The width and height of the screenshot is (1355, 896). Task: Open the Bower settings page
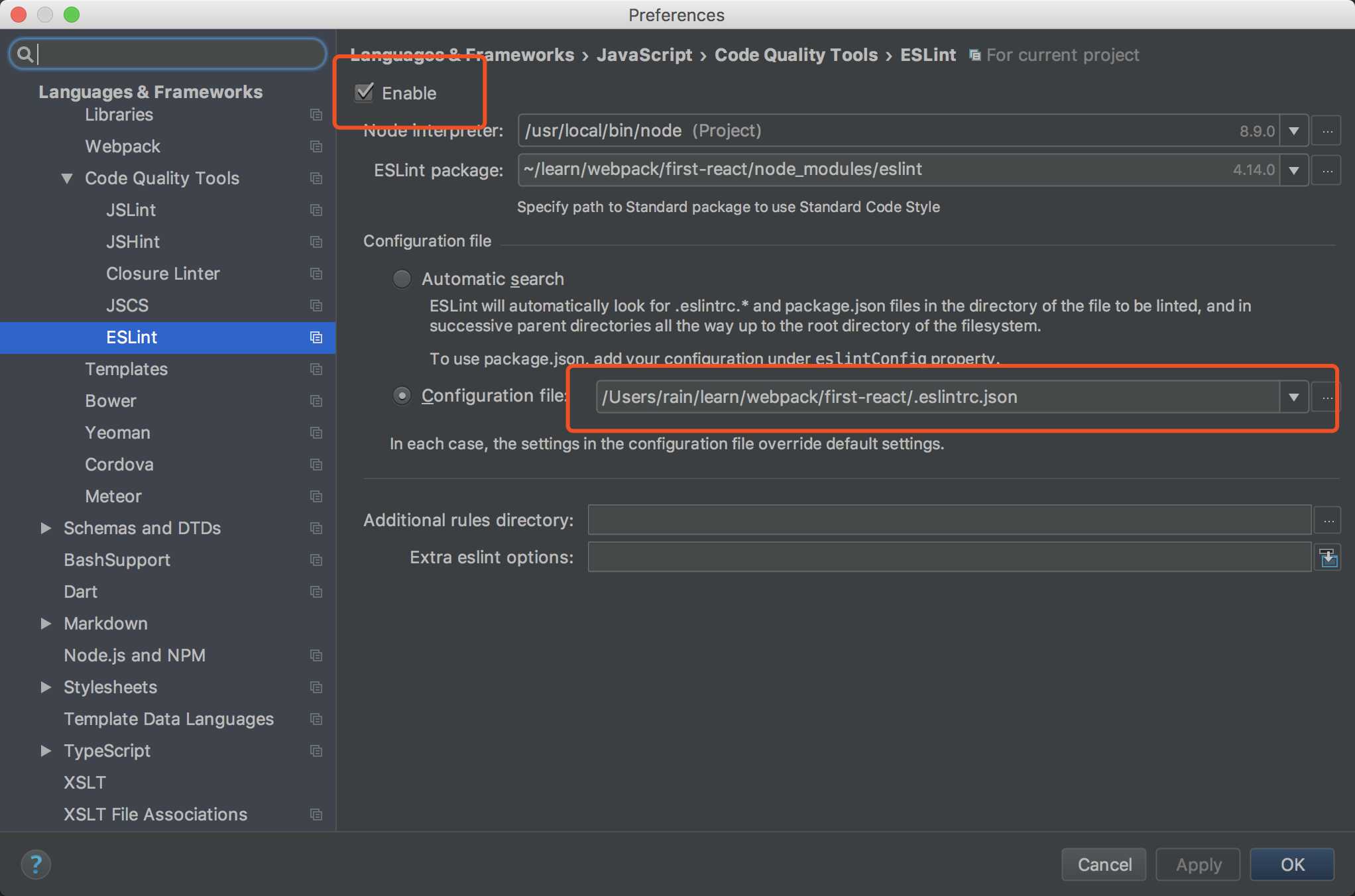[x=111, y=401]
